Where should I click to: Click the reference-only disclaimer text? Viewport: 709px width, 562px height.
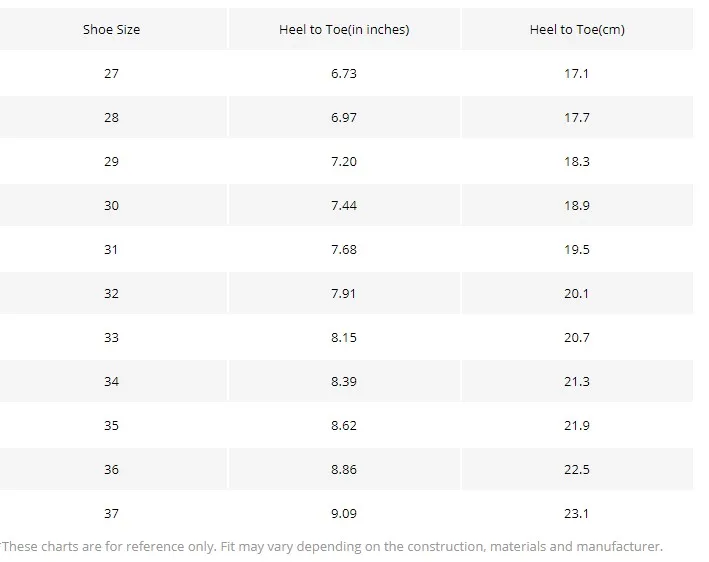pyautogui.click(x=331, y=547)
